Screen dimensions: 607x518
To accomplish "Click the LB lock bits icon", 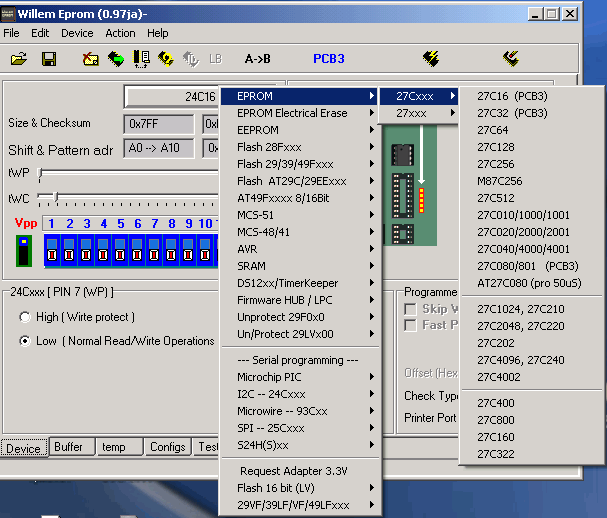I will click(216, 59).
